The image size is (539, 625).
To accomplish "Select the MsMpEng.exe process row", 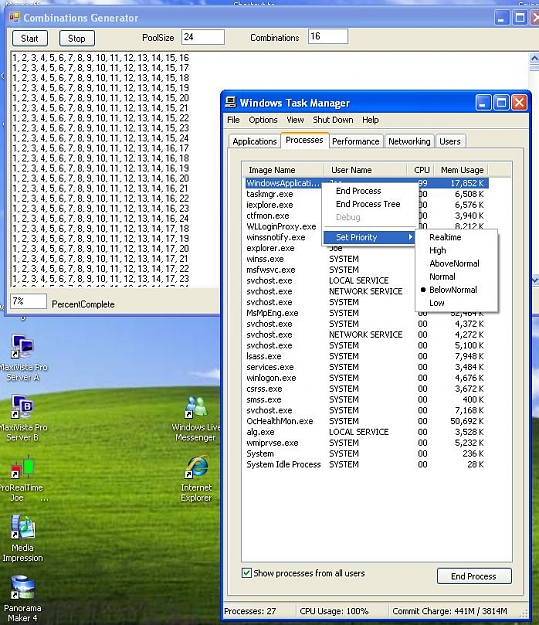I will pos(365,313).
